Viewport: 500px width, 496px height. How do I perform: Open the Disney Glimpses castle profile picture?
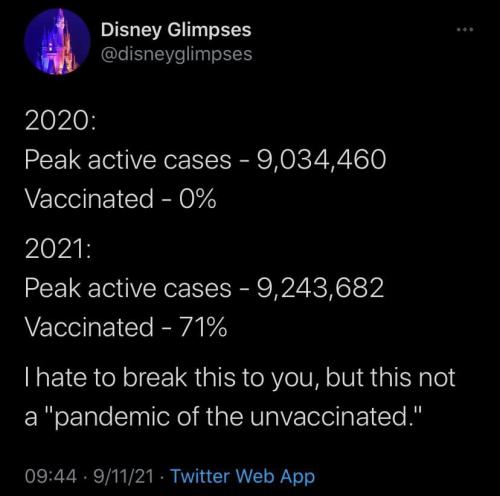tap(57, 41)
